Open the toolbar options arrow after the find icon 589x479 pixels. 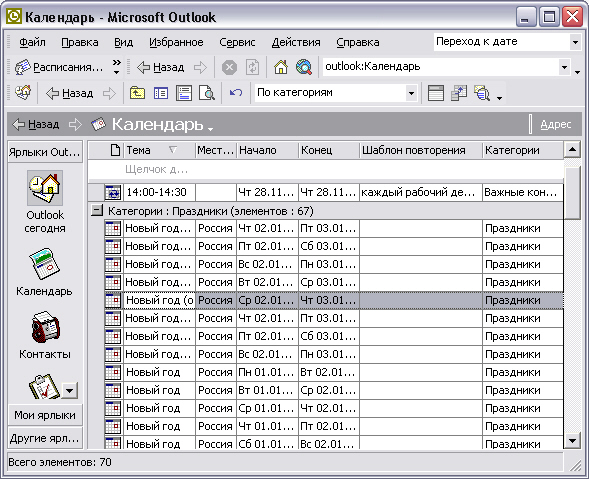[x=499, y=98]
